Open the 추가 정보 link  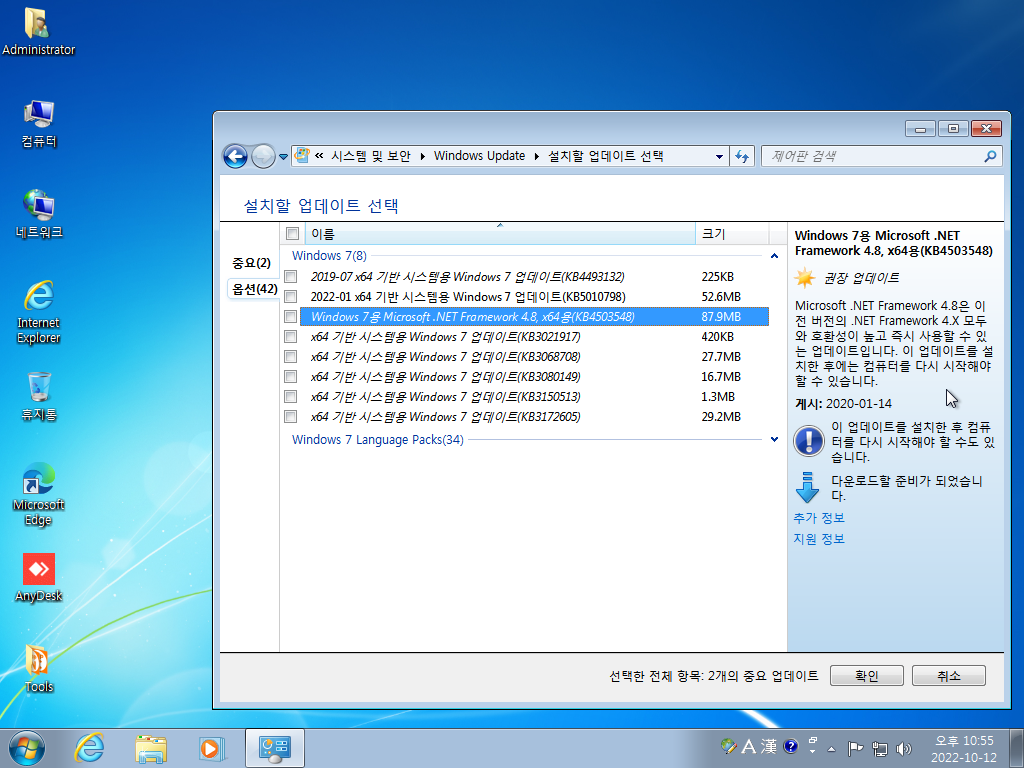click(819, 518)
